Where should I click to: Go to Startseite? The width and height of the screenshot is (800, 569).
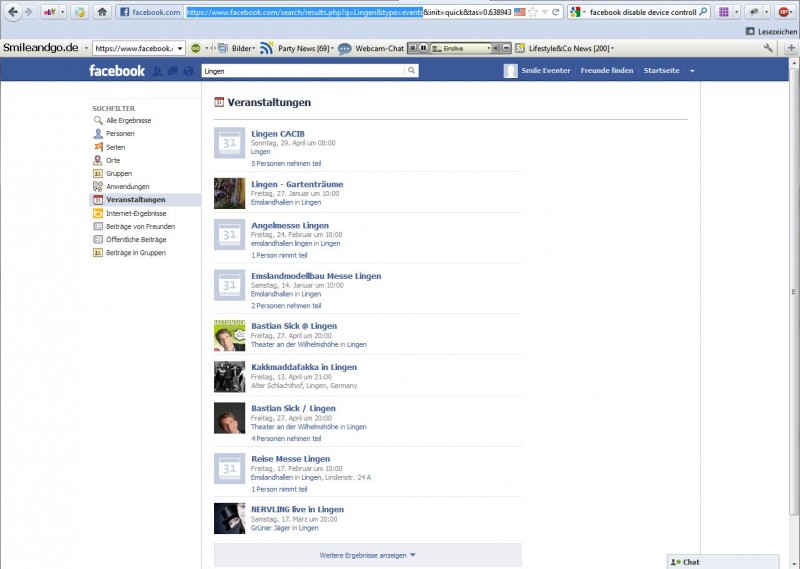[x=661, y=70]
